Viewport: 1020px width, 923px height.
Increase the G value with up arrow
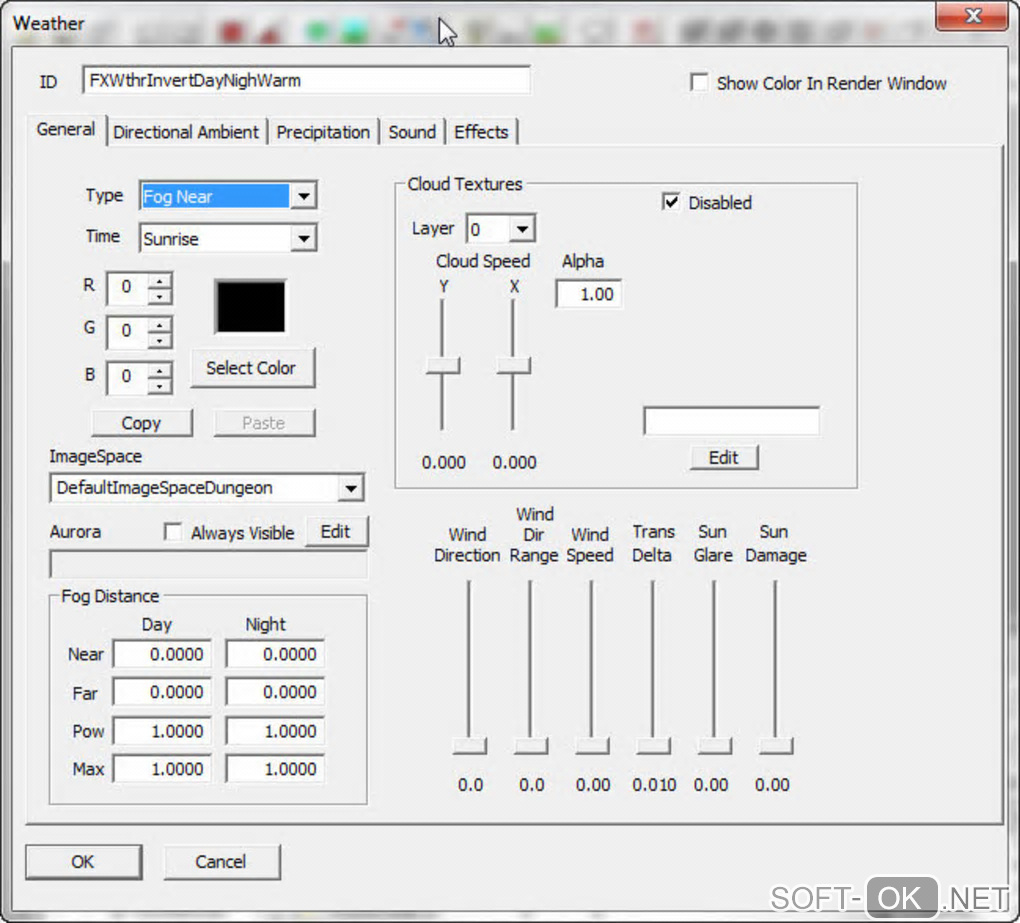coord(159,325)
